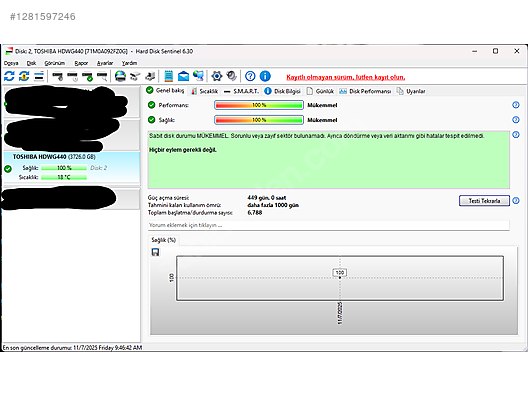Switch to the Sıcaklık tab
Screen dimensions: 528x396
pos(204,91)
